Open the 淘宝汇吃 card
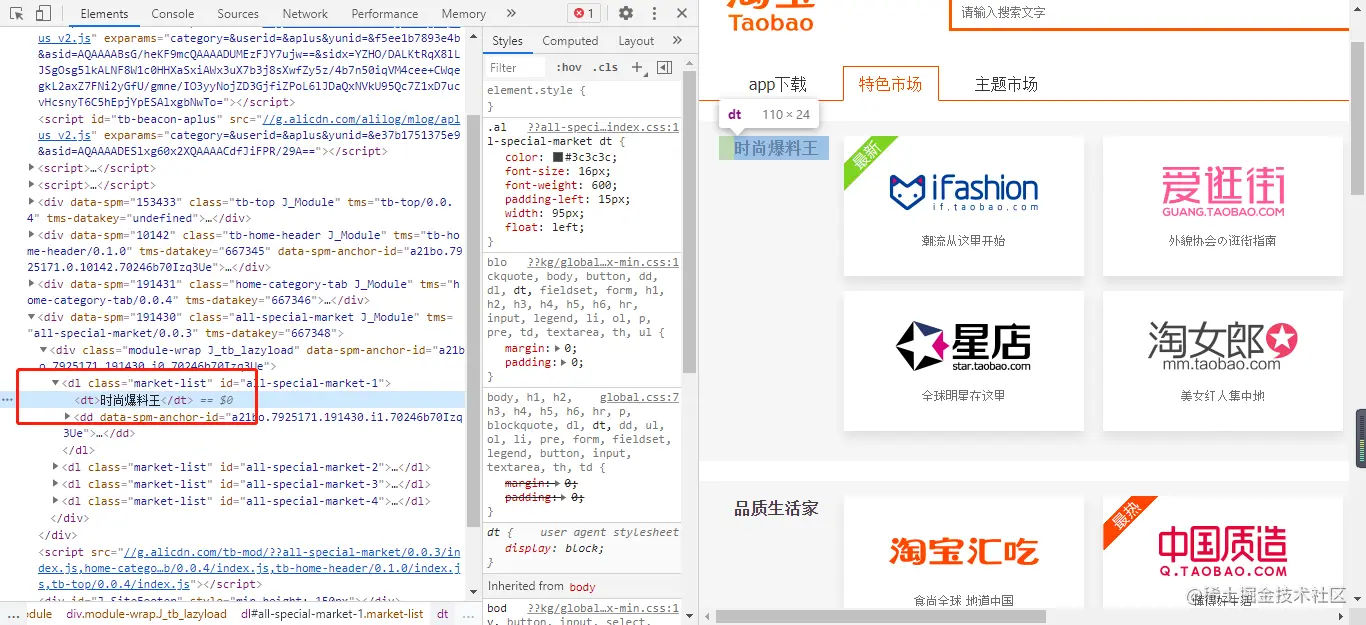The width and height of the screenshot is (1366, 625). pos(964,553)
